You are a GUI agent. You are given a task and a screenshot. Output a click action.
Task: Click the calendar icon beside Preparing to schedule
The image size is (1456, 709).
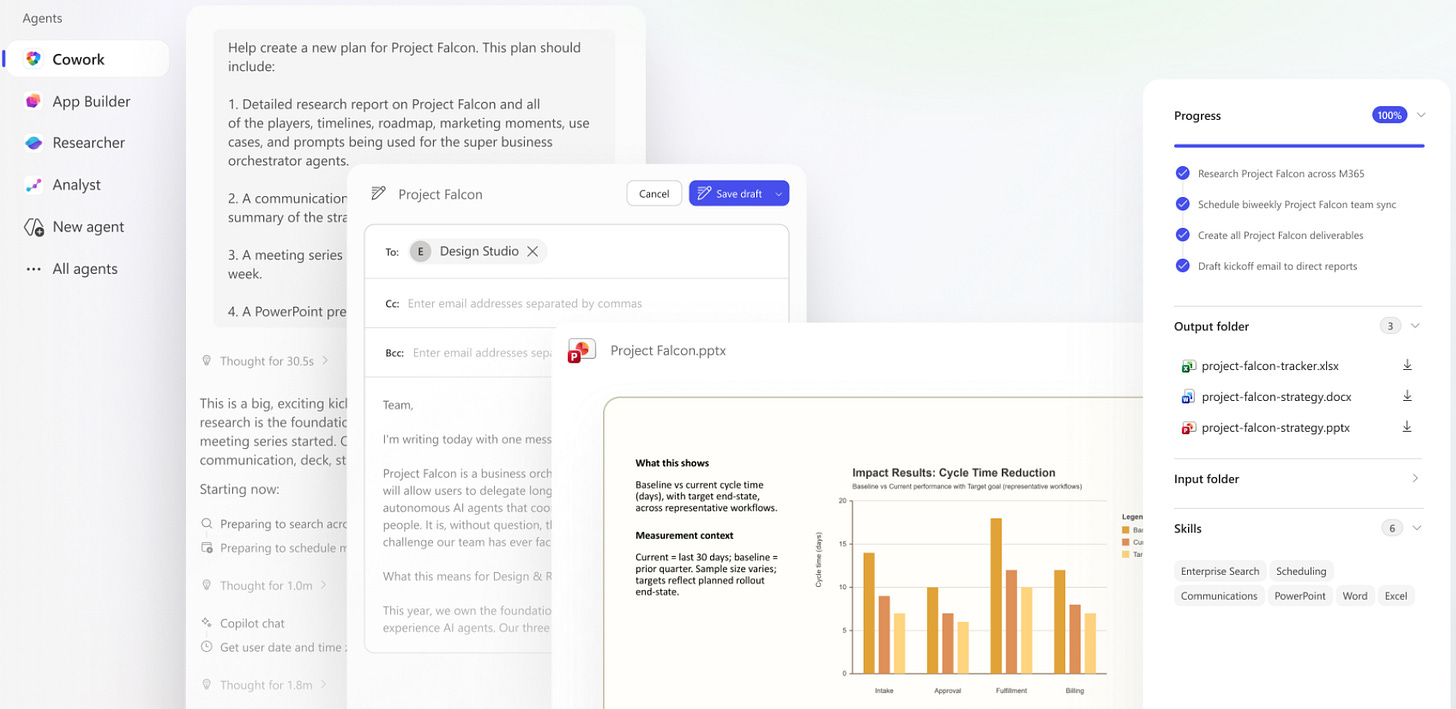pyautogui.click(x=207, y=548)
